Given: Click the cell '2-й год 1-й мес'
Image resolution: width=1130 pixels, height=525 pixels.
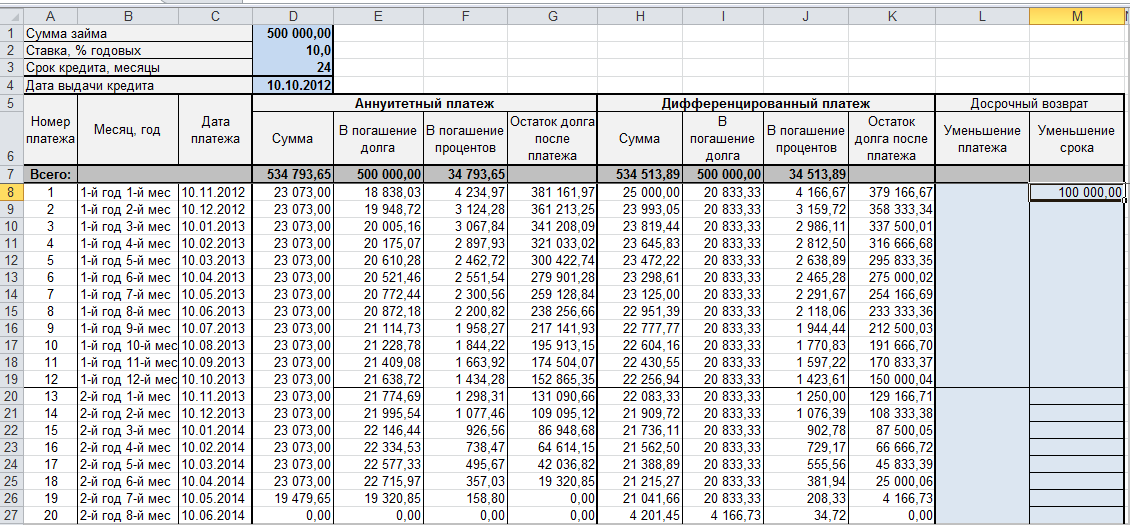Looking at the screenshot, I should point(128,396).
